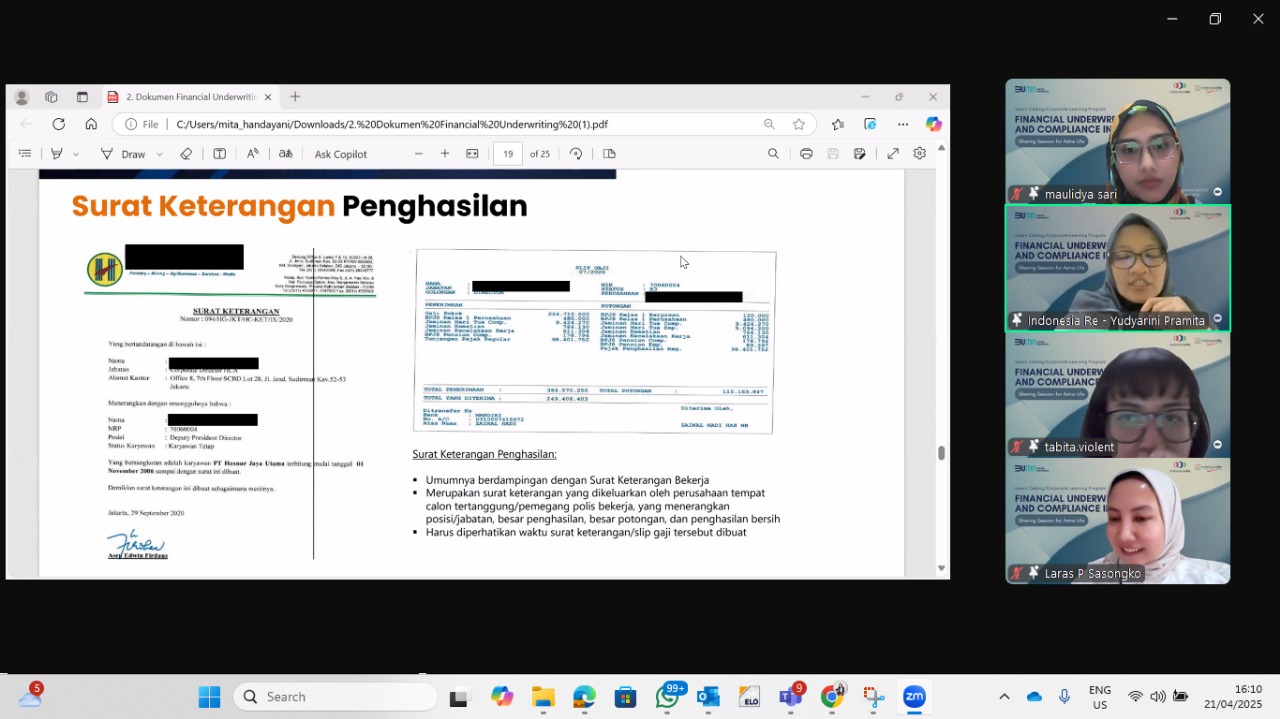Click the PDF vertical scrollbar thumb
The width and height of the screenshot is (1280, 719).
coord(941,452)
